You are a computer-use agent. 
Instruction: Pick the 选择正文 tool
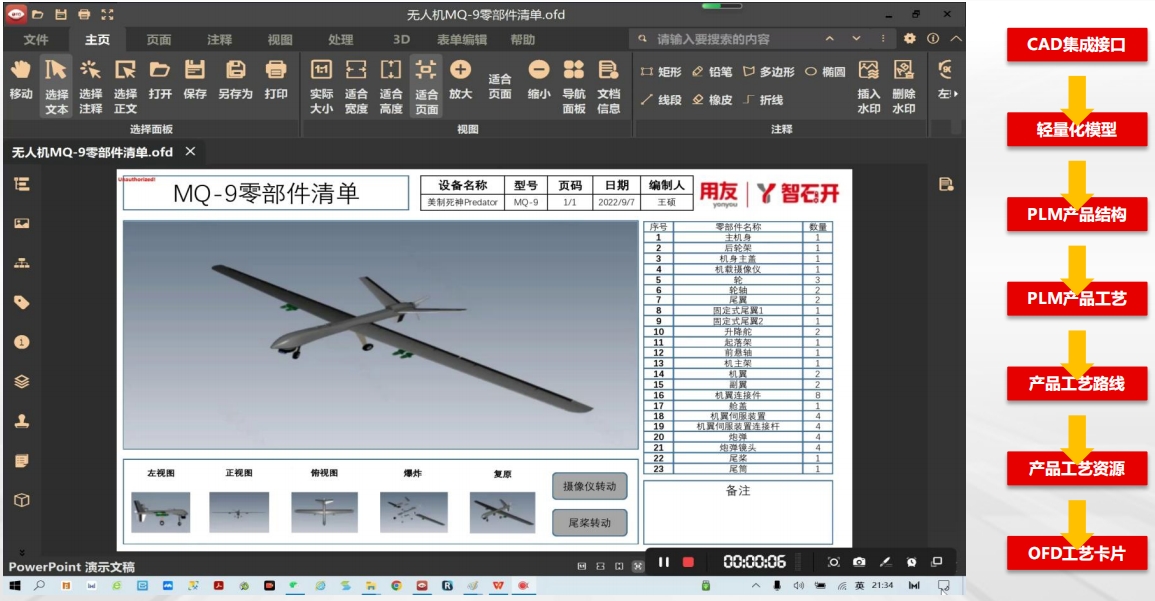[x=125, y=86]
